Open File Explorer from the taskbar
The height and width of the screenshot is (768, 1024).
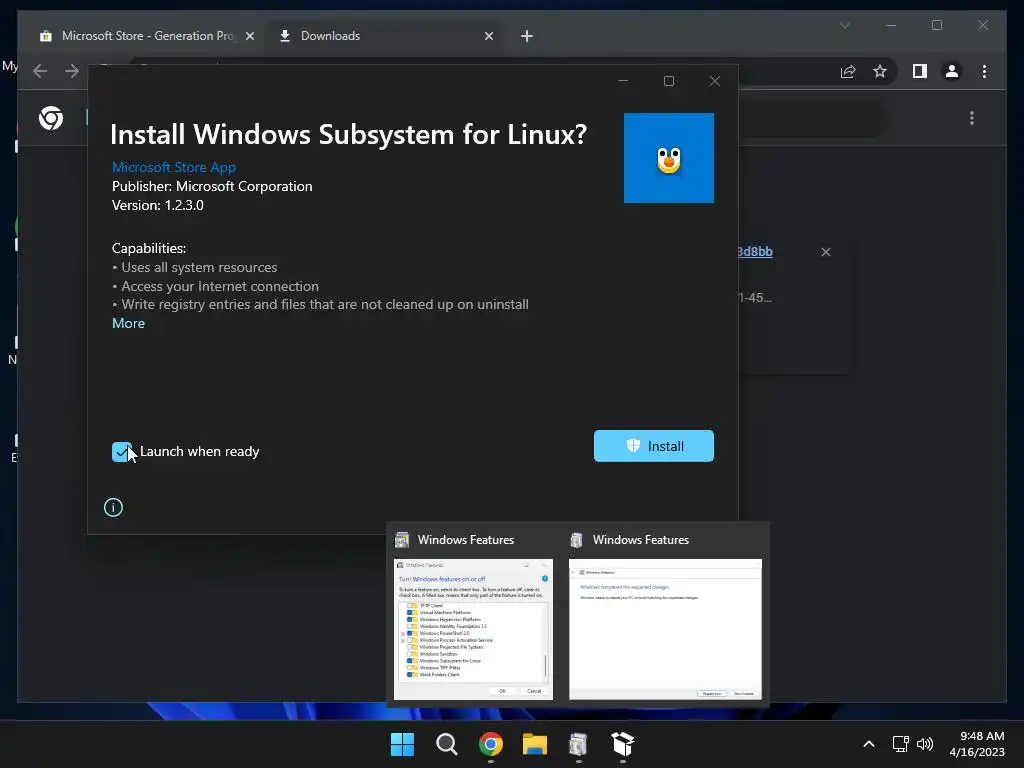534,744
